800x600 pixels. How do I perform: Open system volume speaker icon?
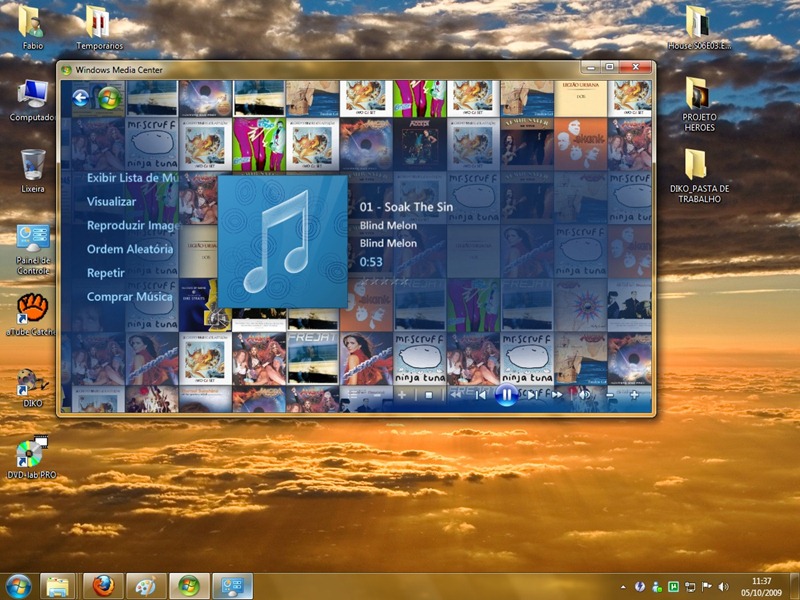723,587
